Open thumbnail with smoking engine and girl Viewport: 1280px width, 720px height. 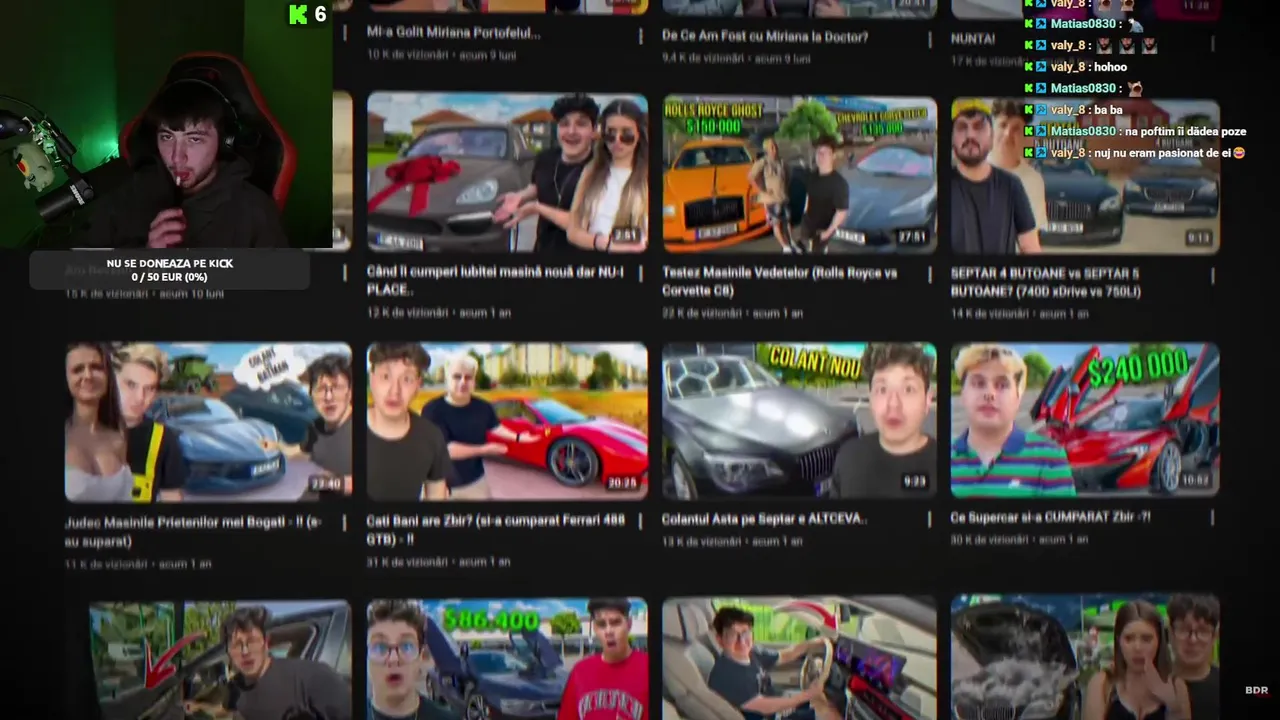(x=1085, y=657)
